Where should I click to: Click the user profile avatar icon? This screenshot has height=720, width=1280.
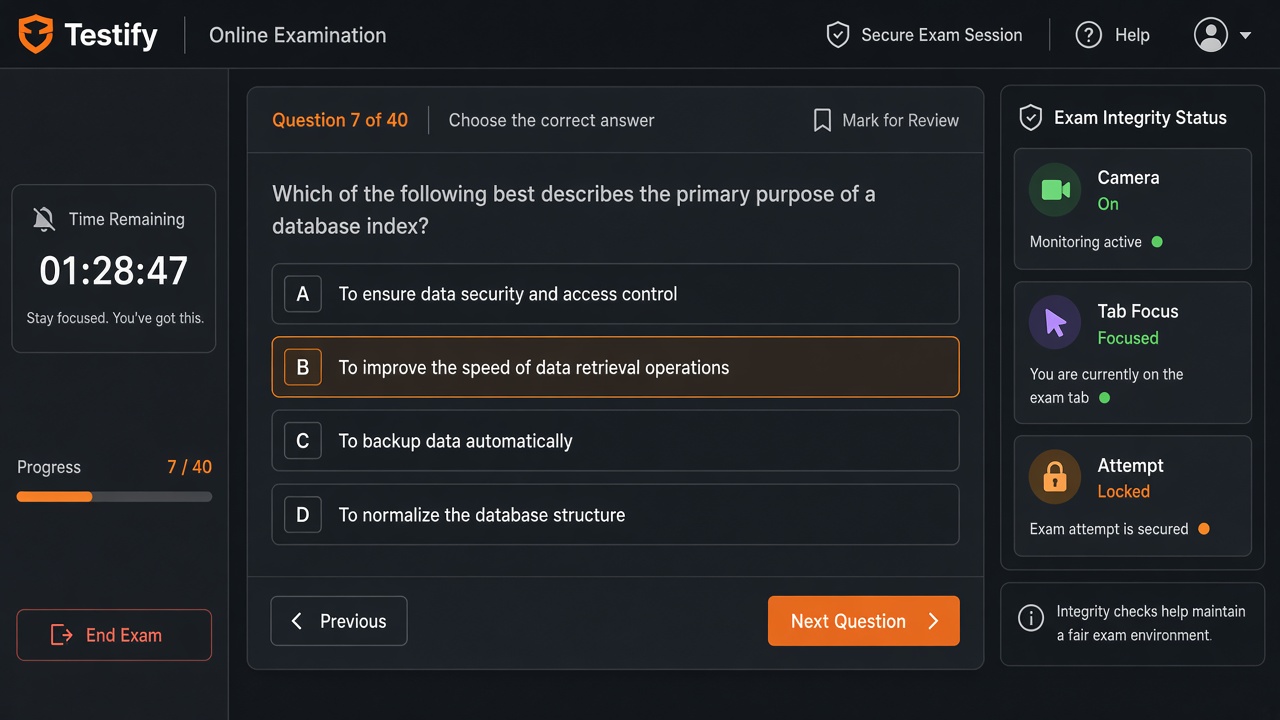pos(1211,35)
